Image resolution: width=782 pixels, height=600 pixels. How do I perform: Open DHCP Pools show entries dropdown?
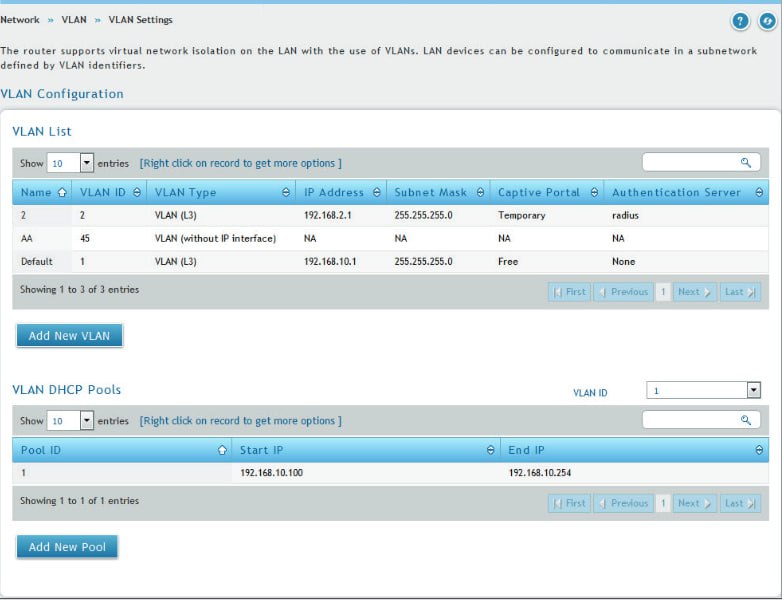point(70,420)
